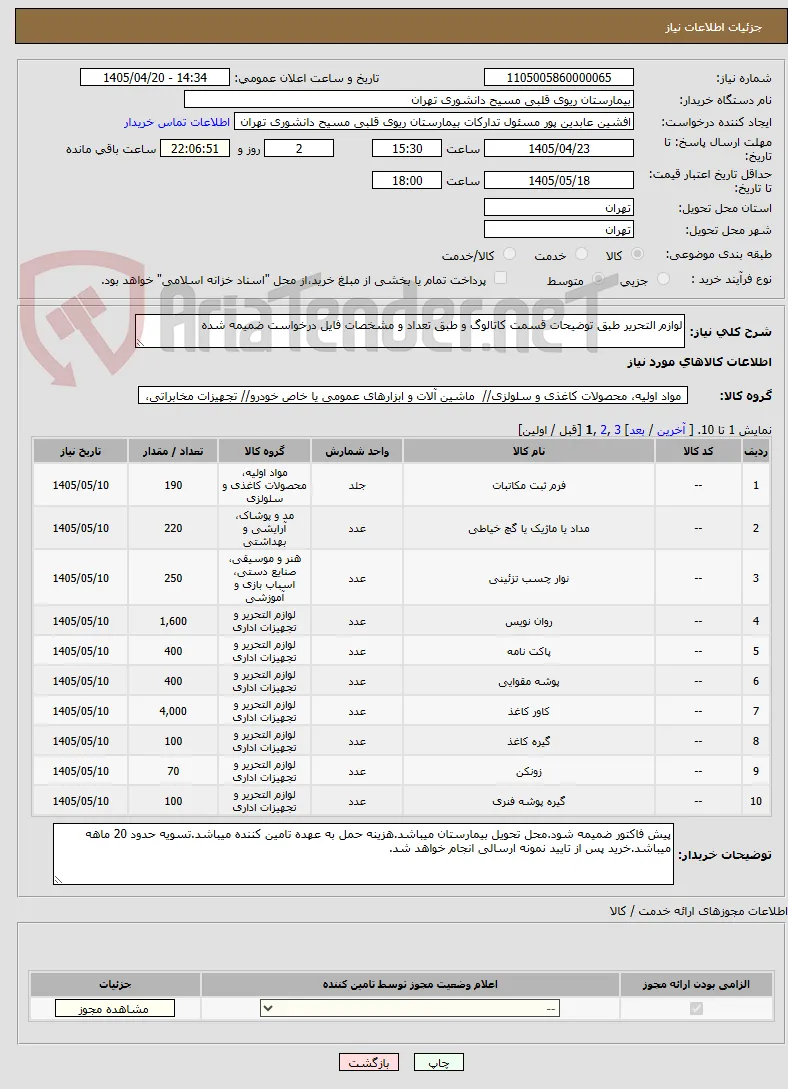Viewport: 788px width, 1089px height.
Task: Click the deadline time field 15:30
Action: [x=407, y=149]
